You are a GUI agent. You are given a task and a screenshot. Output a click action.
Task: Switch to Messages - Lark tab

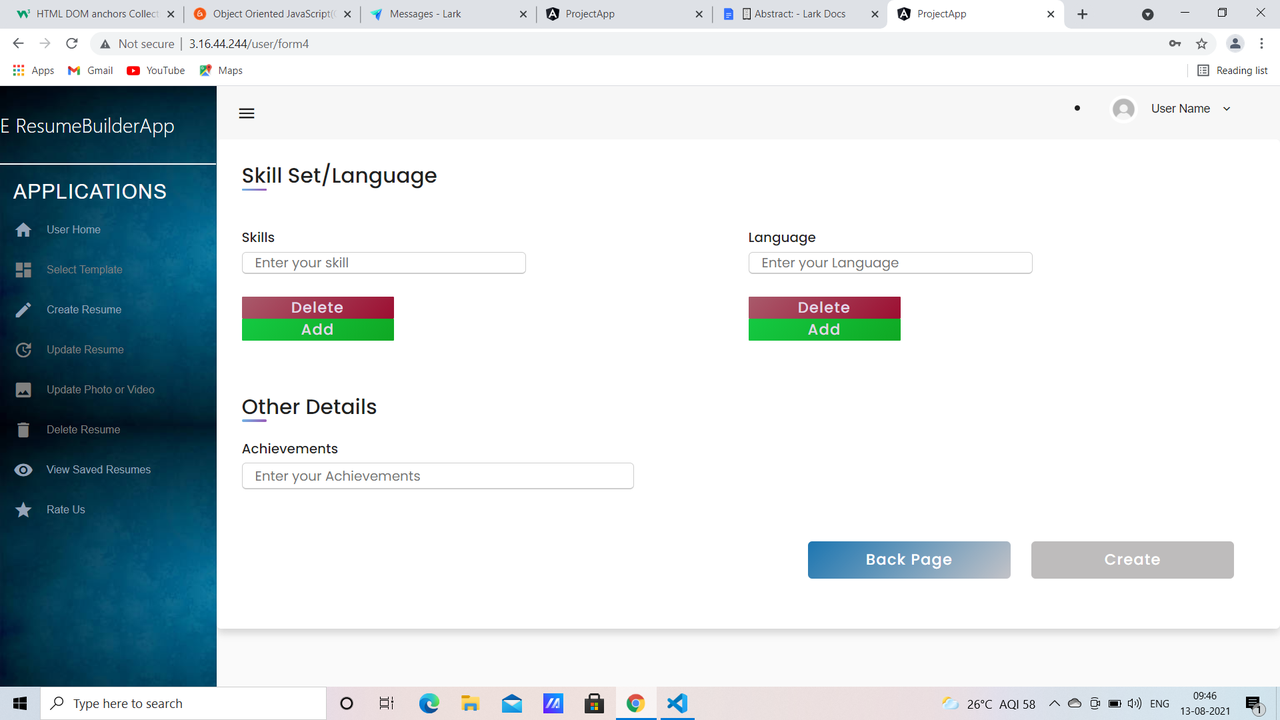(447, 14)
